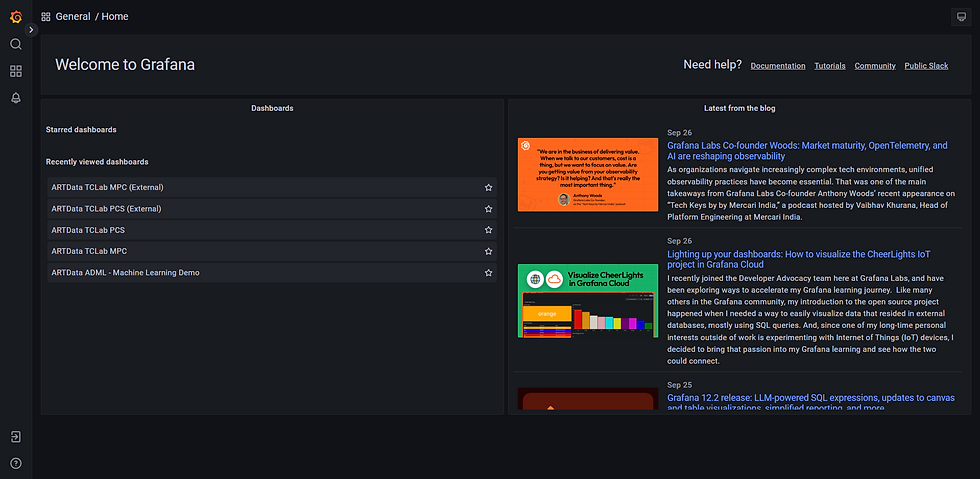Star the ARTData TCLab PCS (External) dashboard

click(489, 208)
